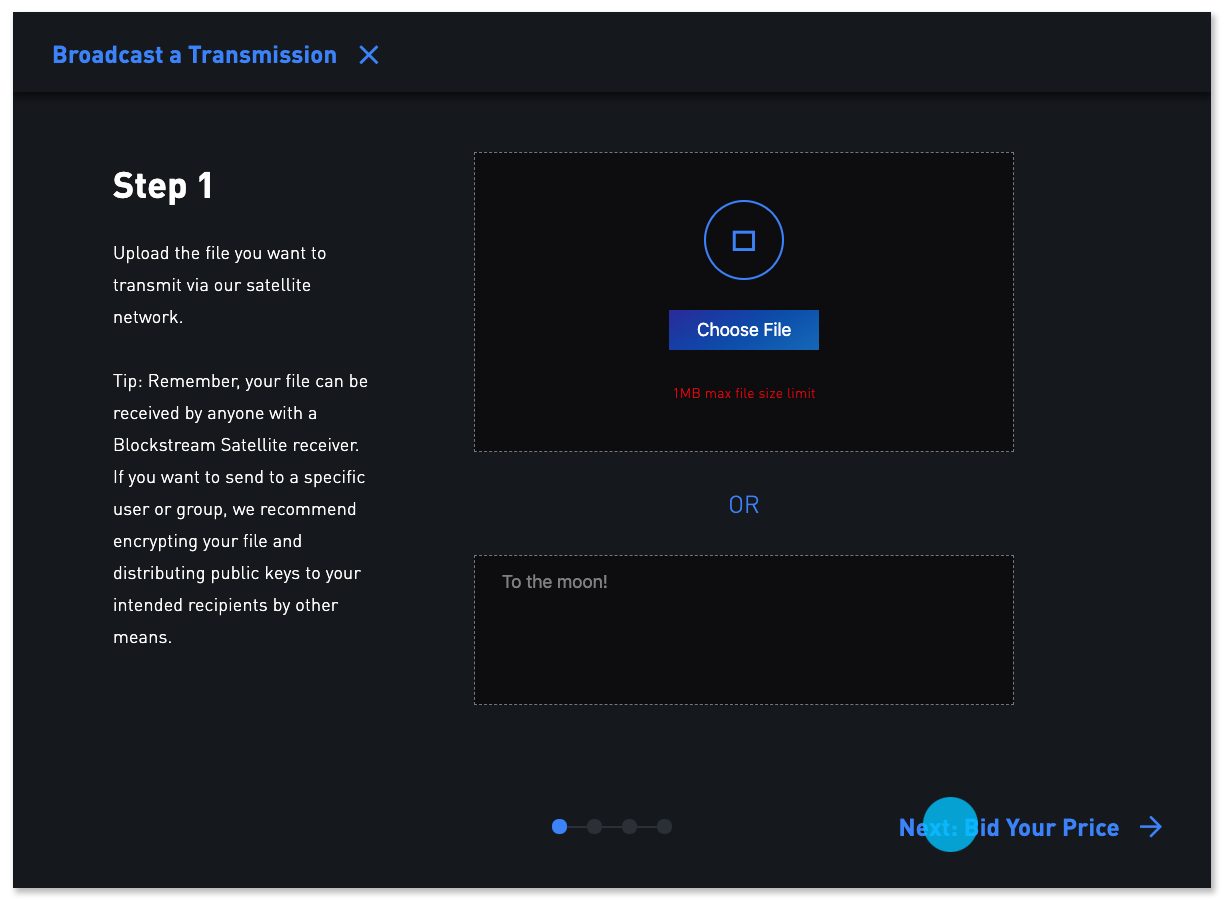Jump to the second step indicator dot
Screen dimensions: 1225x900
[x=594, y=826]
